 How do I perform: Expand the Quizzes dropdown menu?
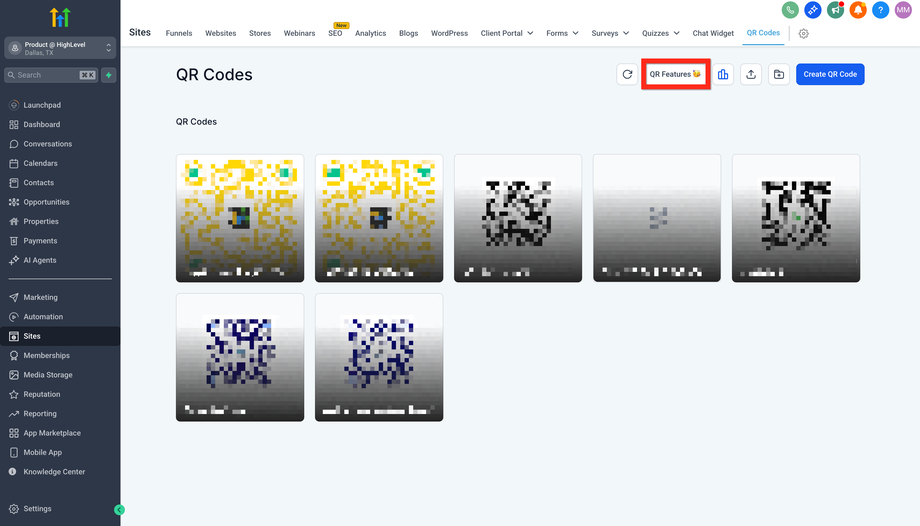pos(662,33)
